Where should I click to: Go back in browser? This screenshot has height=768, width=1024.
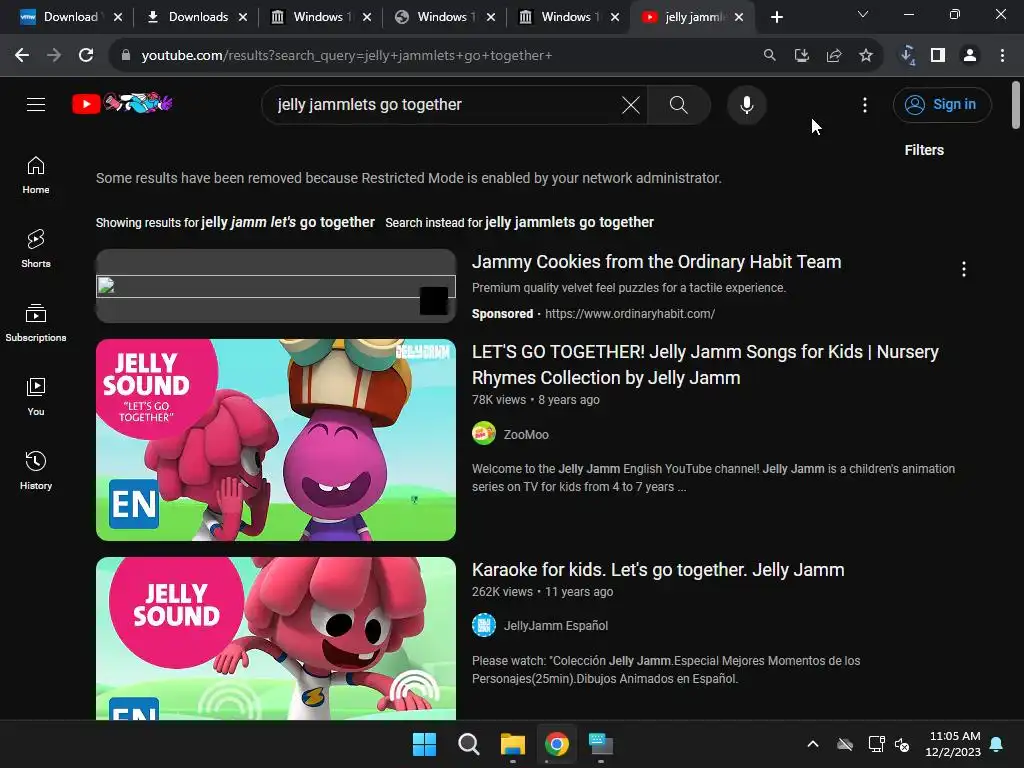tap(22, 56)
